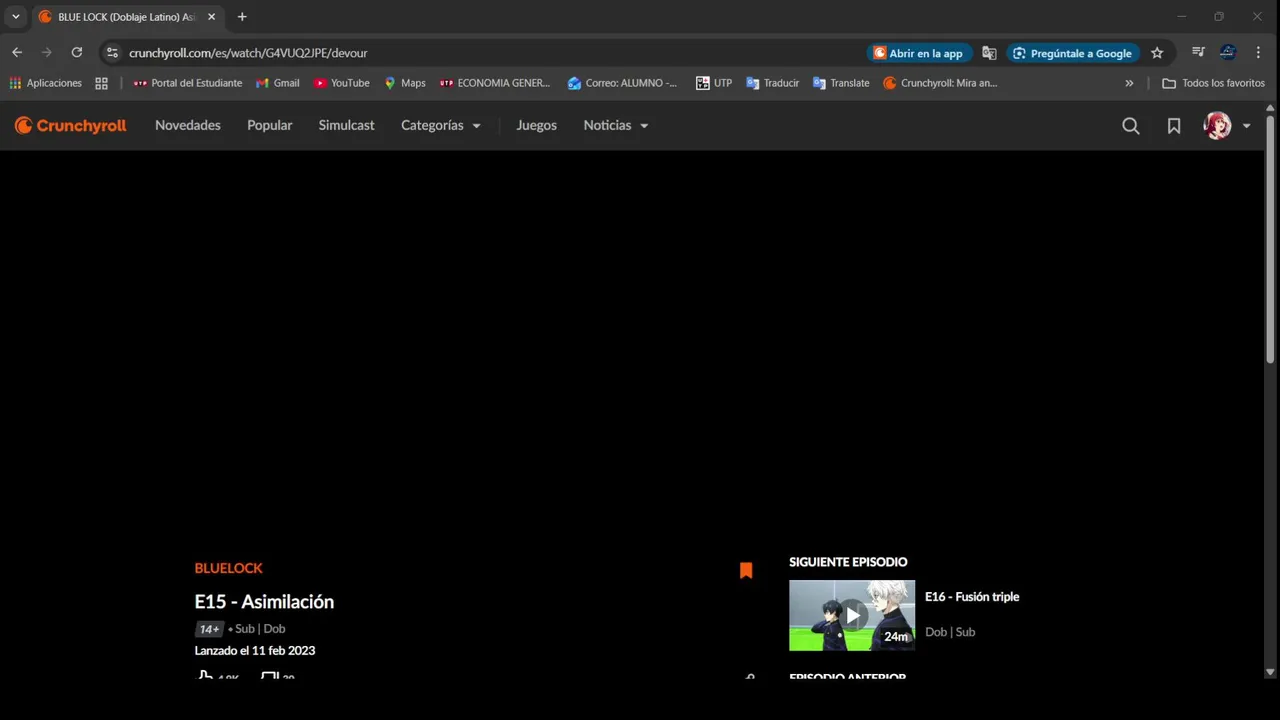
Task: Click the translate page icon
Action: click(989, 53)
